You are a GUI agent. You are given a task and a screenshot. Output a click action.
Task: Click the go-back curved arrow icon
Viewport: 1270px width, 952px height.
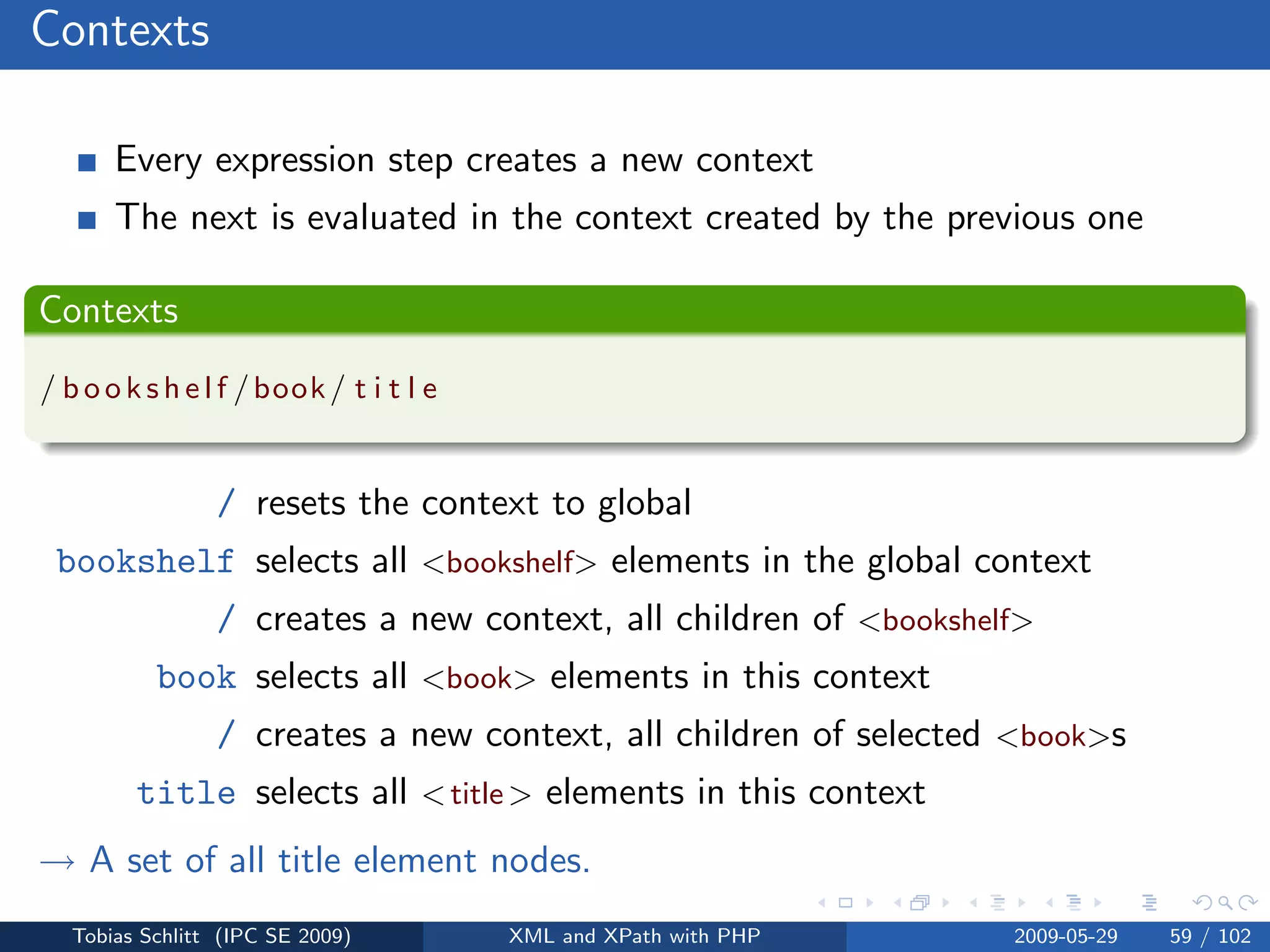[x=1202, y=903]
